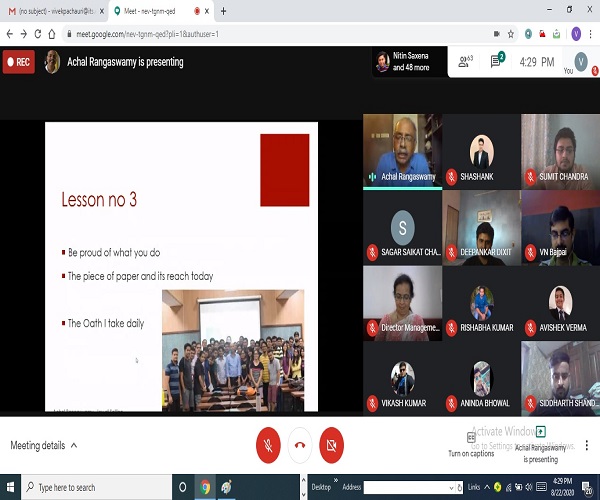Click muted mic icon on RISHABHA KUMAR tile
The height and width of the screenshot is (500, 600).
point(451,328)
